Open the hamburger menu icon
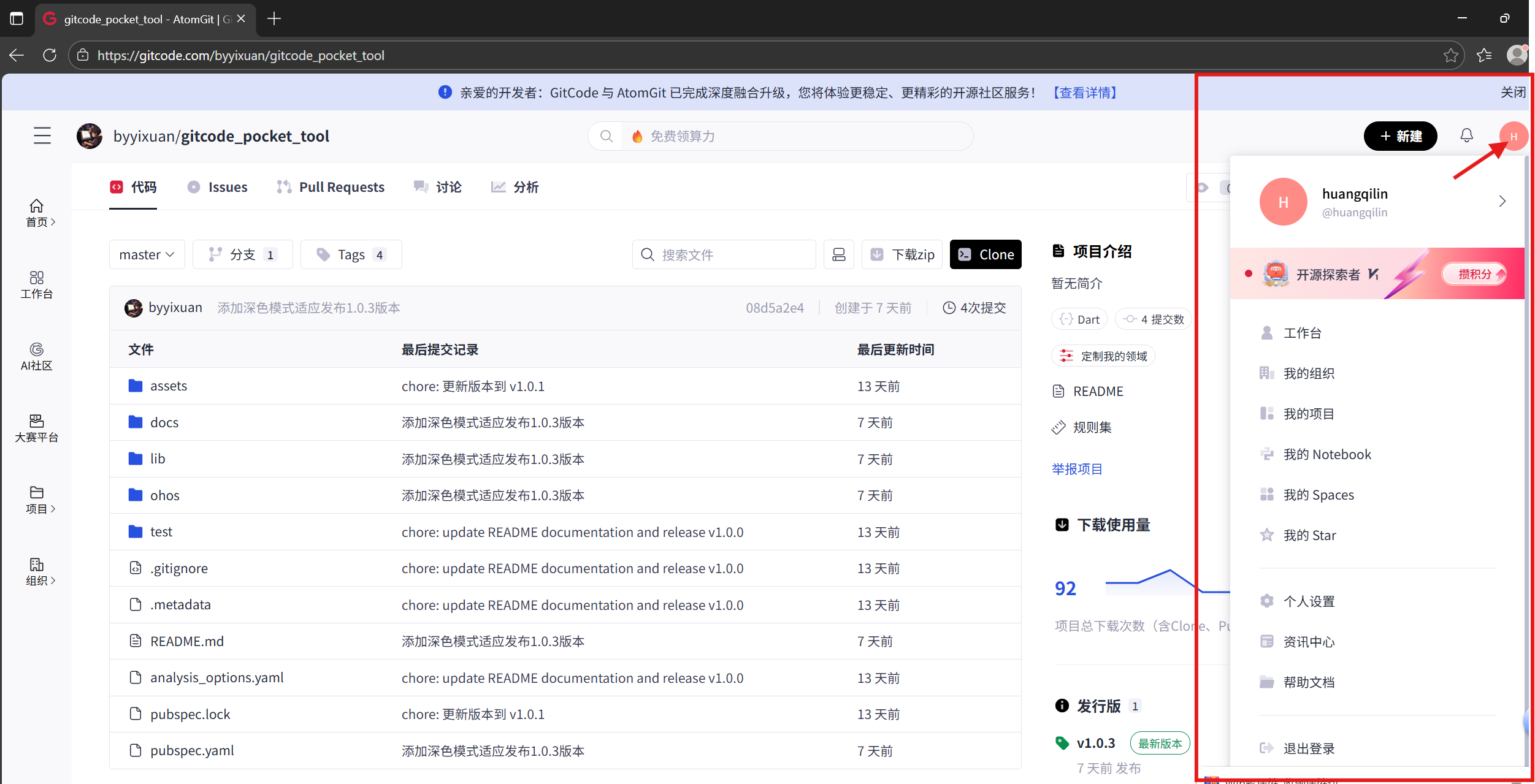The image size is (1535, 784). pos(42,135)
